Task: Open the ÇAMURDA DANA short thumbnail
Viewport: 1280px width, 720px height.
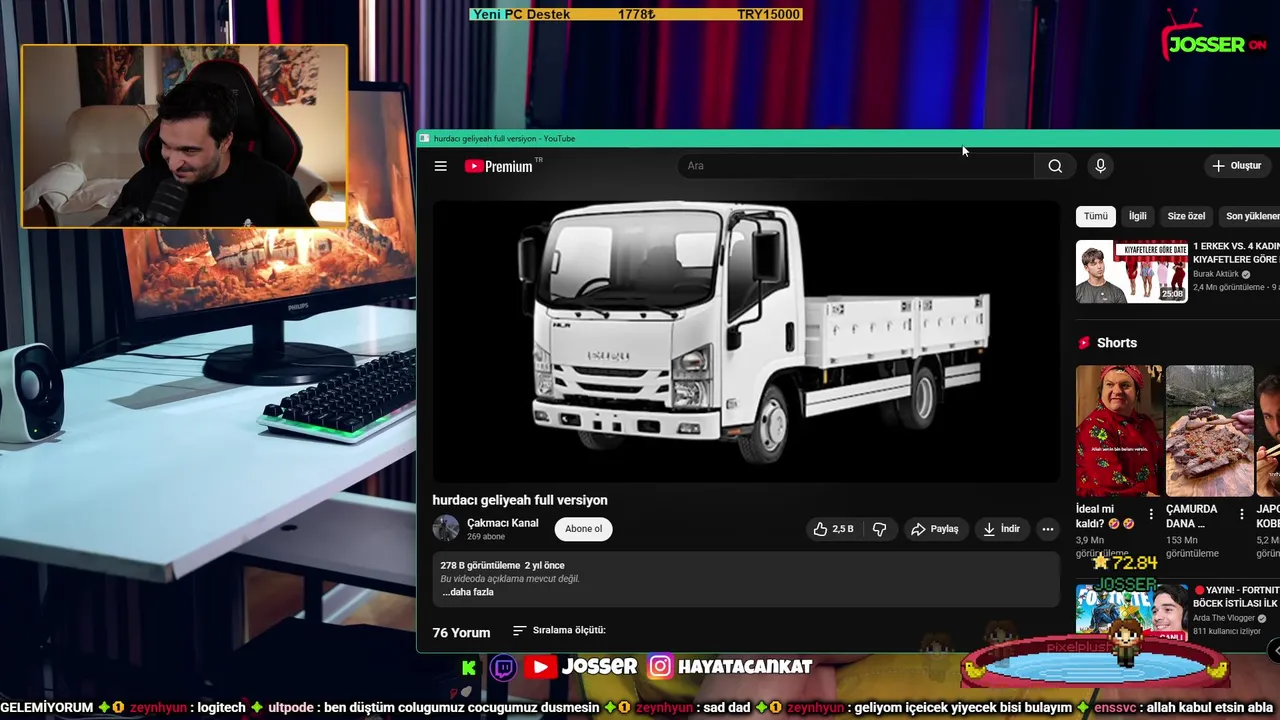Action: [1209, 431]
